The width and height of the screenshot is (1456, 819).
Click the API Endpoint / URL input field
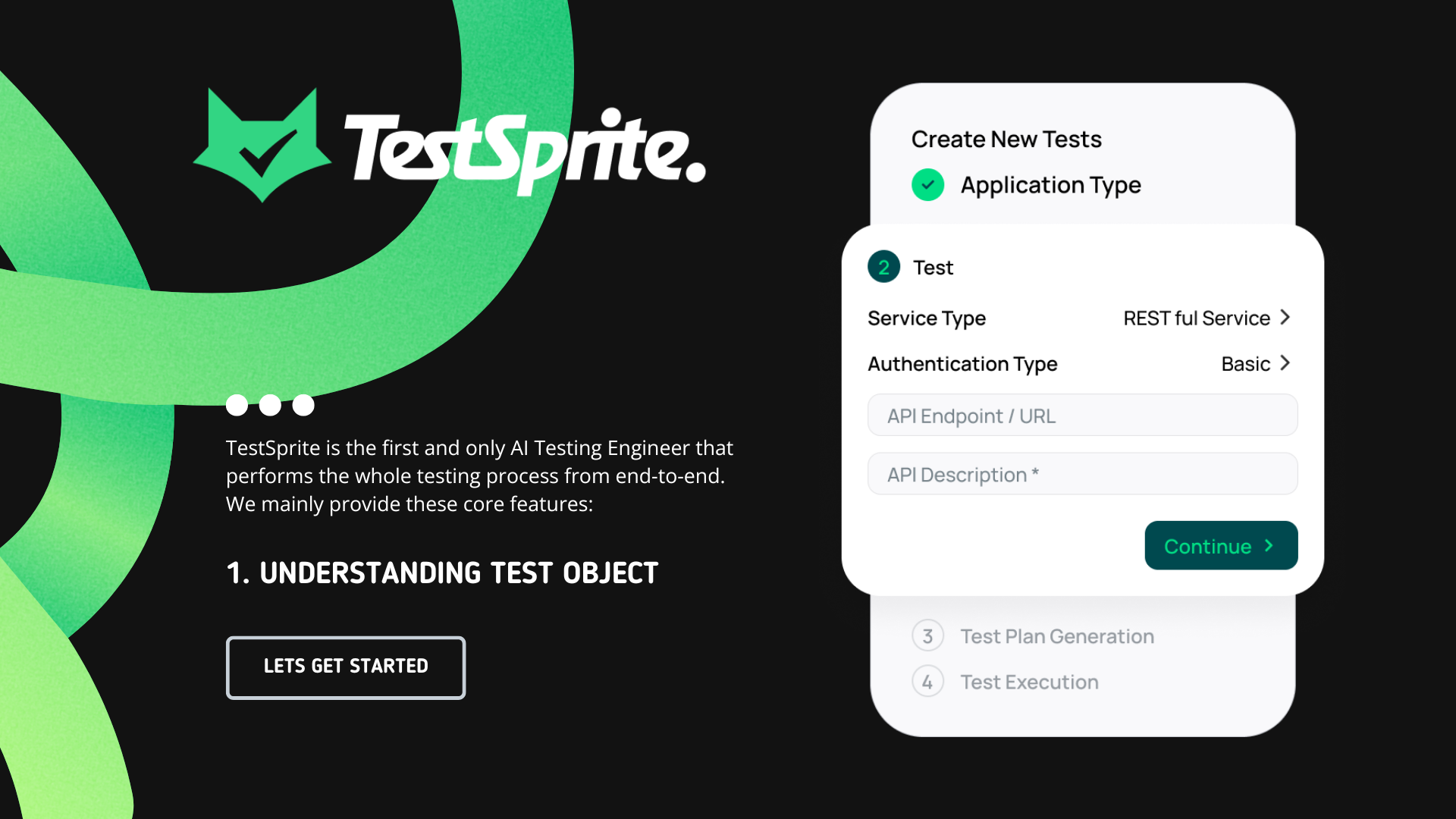(1082, 415)
